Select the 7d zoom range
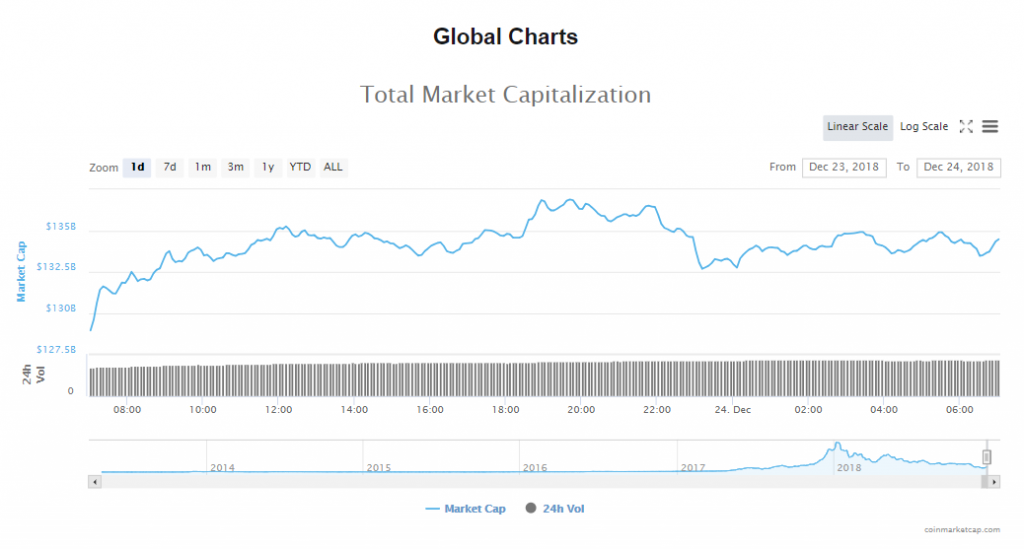 coord(170,167)
